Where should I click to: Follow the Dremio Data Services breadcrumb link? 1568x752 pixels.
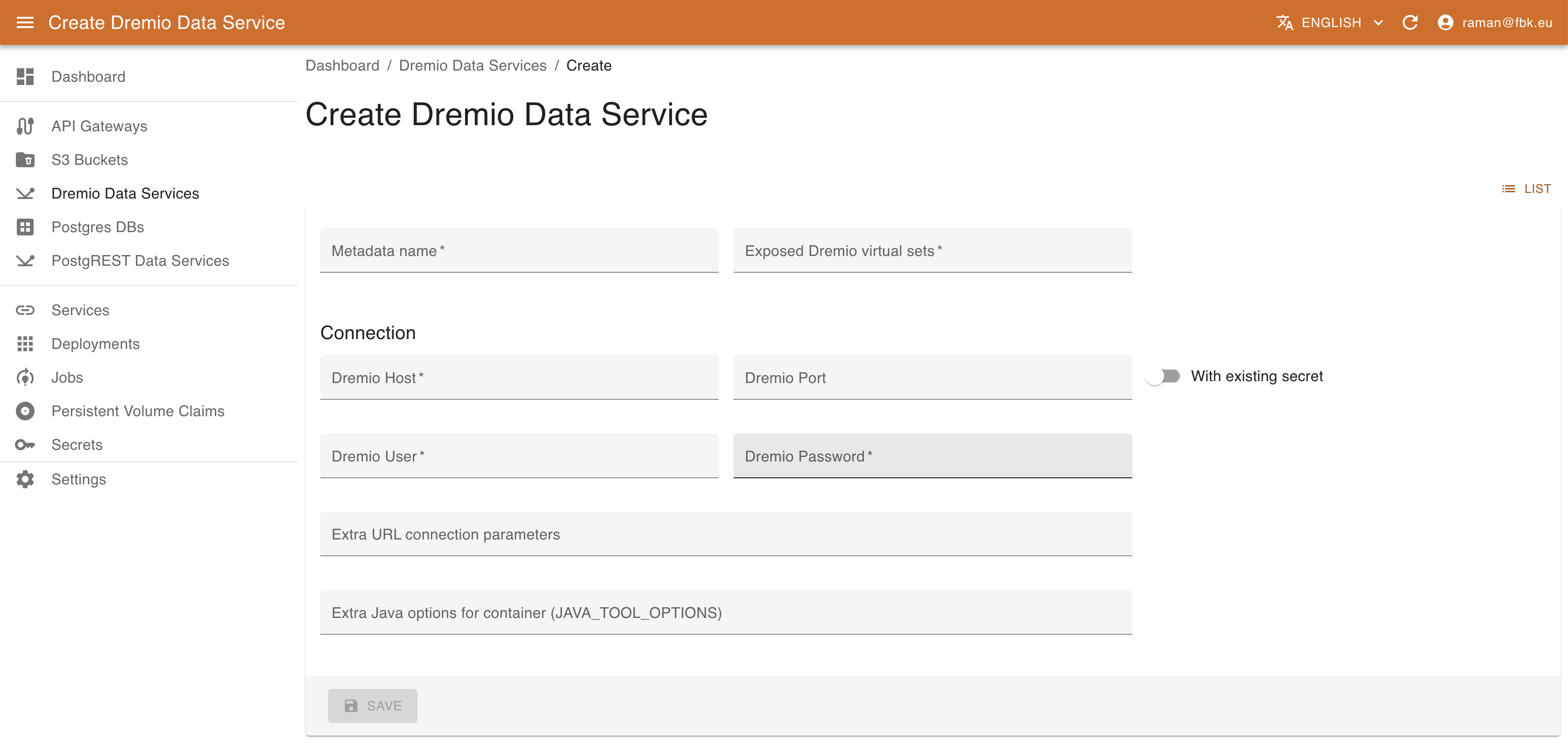click(x=473, y=65)
